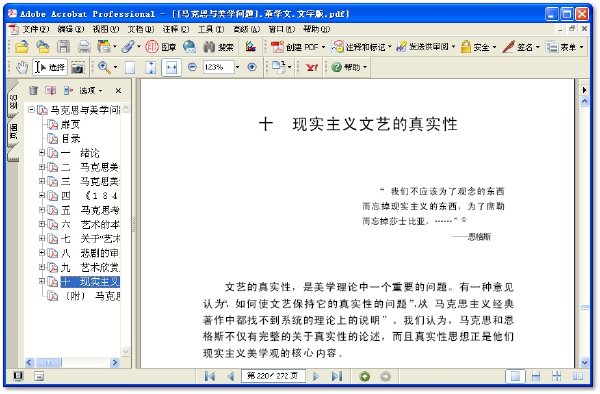
Task: Click the Print icon in toolbar
Action: tap(84, 47)
